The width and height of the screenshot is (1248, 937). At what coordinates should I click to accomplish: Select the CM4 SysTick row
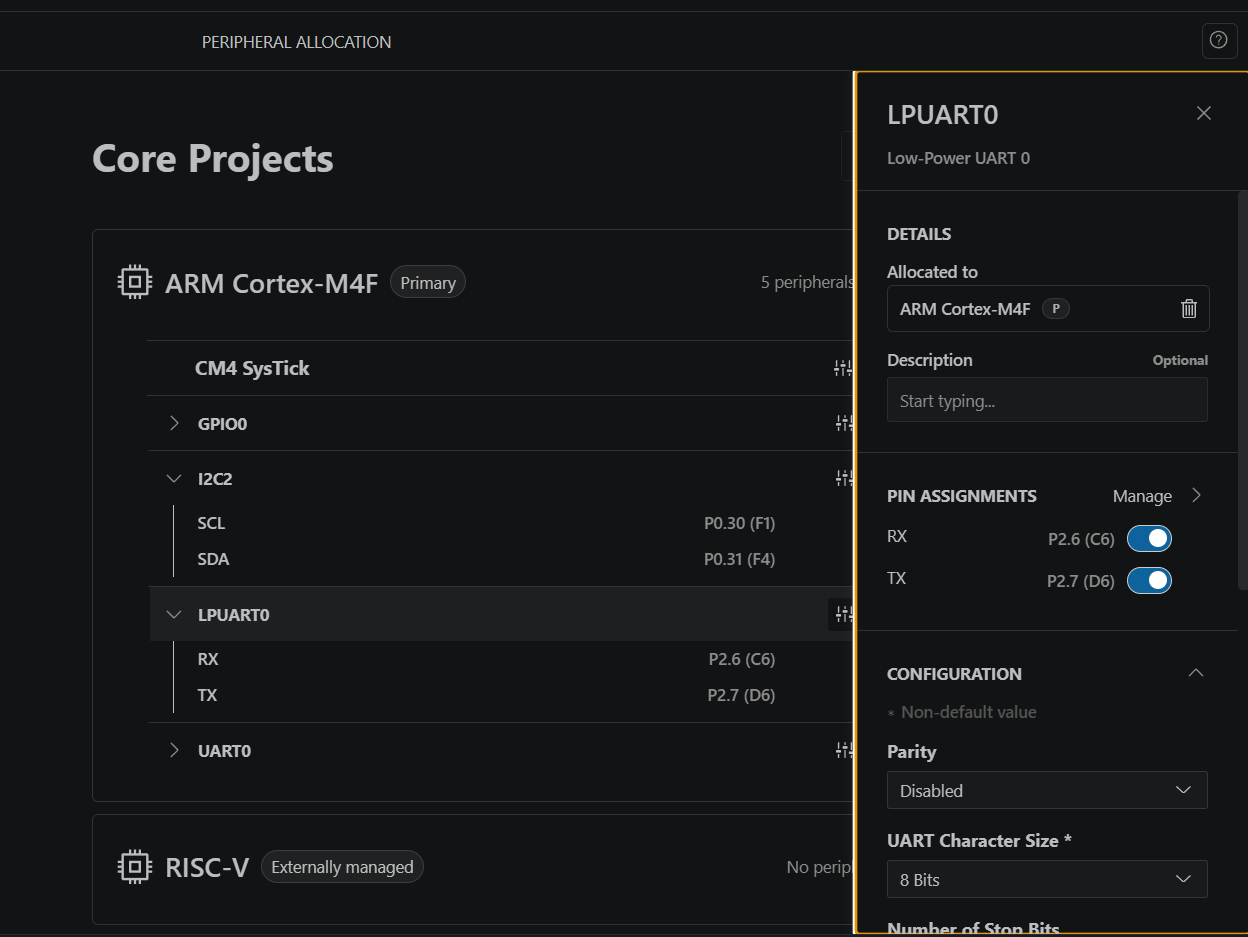tap(499, 368)
